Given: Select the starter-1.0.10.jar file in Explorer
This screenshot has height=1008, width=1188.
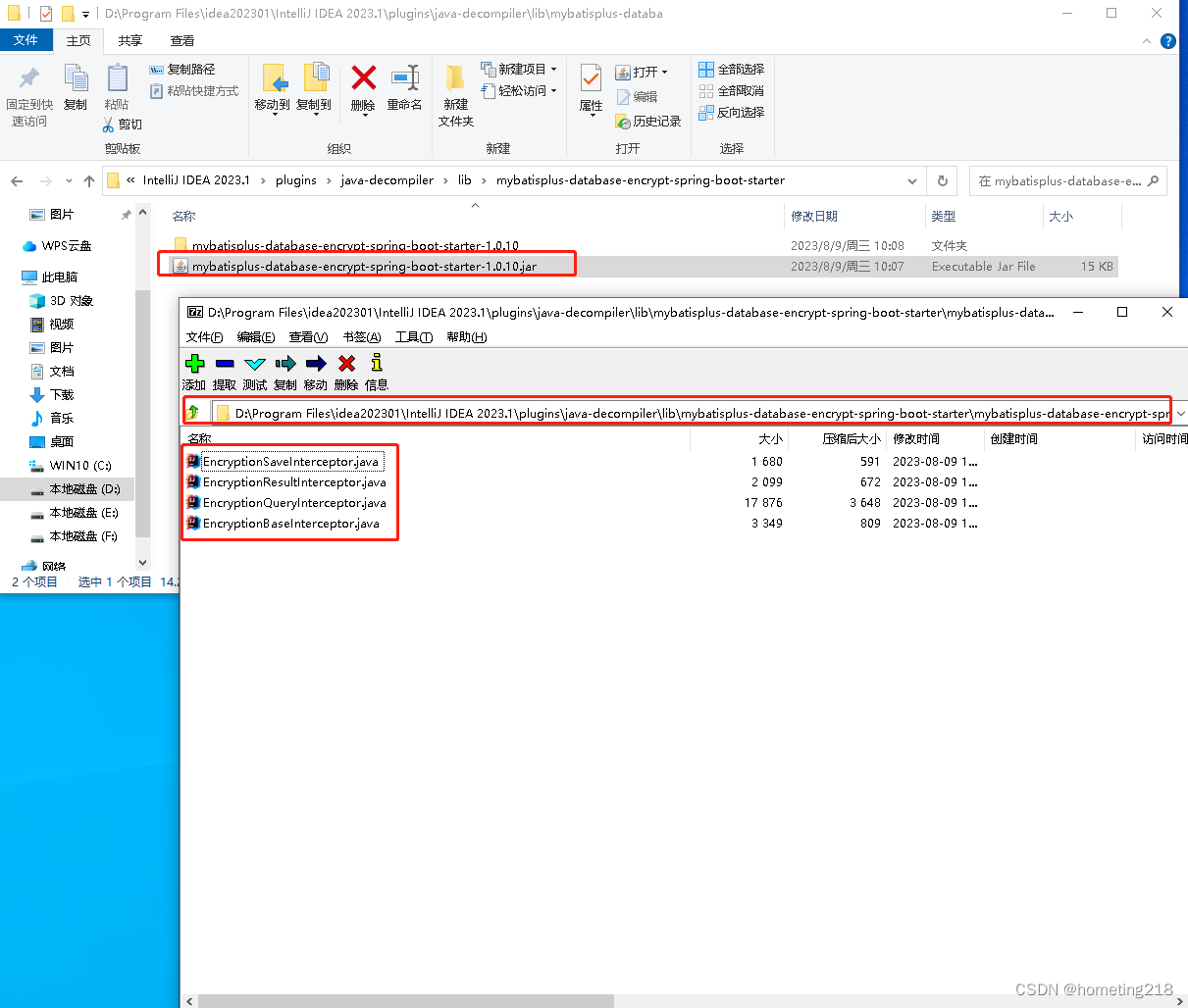Looking at the screenshot, I should [x=364, y=266].
